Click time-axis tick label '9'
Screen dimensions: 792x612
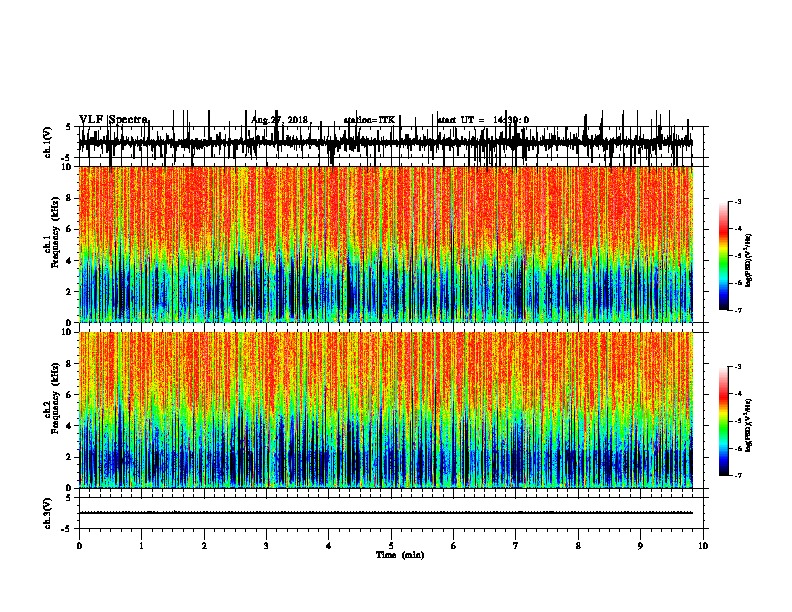(x=640, y=546)
